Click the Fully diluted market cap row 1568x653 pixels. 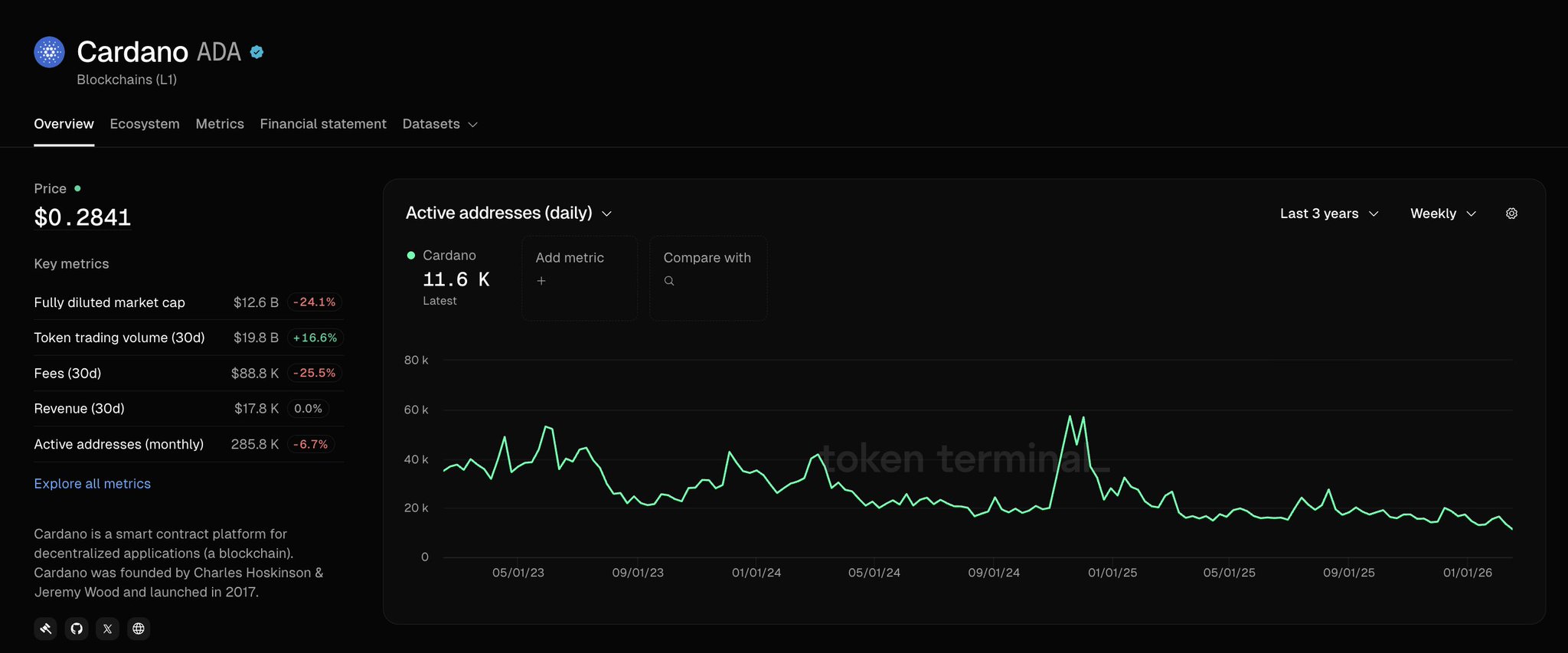109,302
